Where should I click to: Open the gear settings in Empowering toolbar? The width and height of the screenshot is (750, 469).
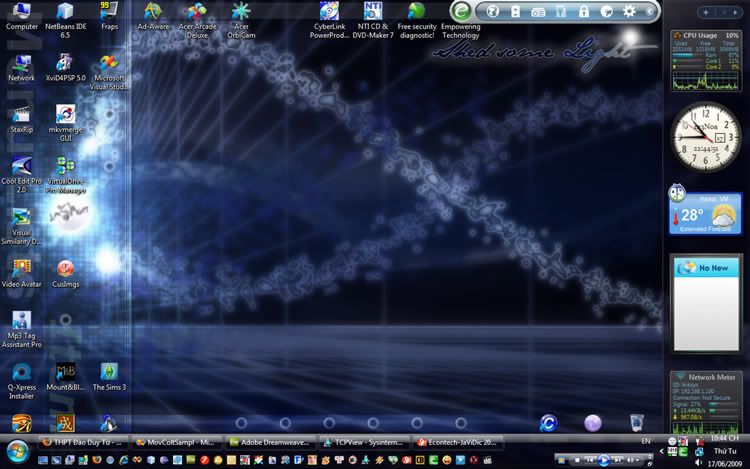point(629,11)
